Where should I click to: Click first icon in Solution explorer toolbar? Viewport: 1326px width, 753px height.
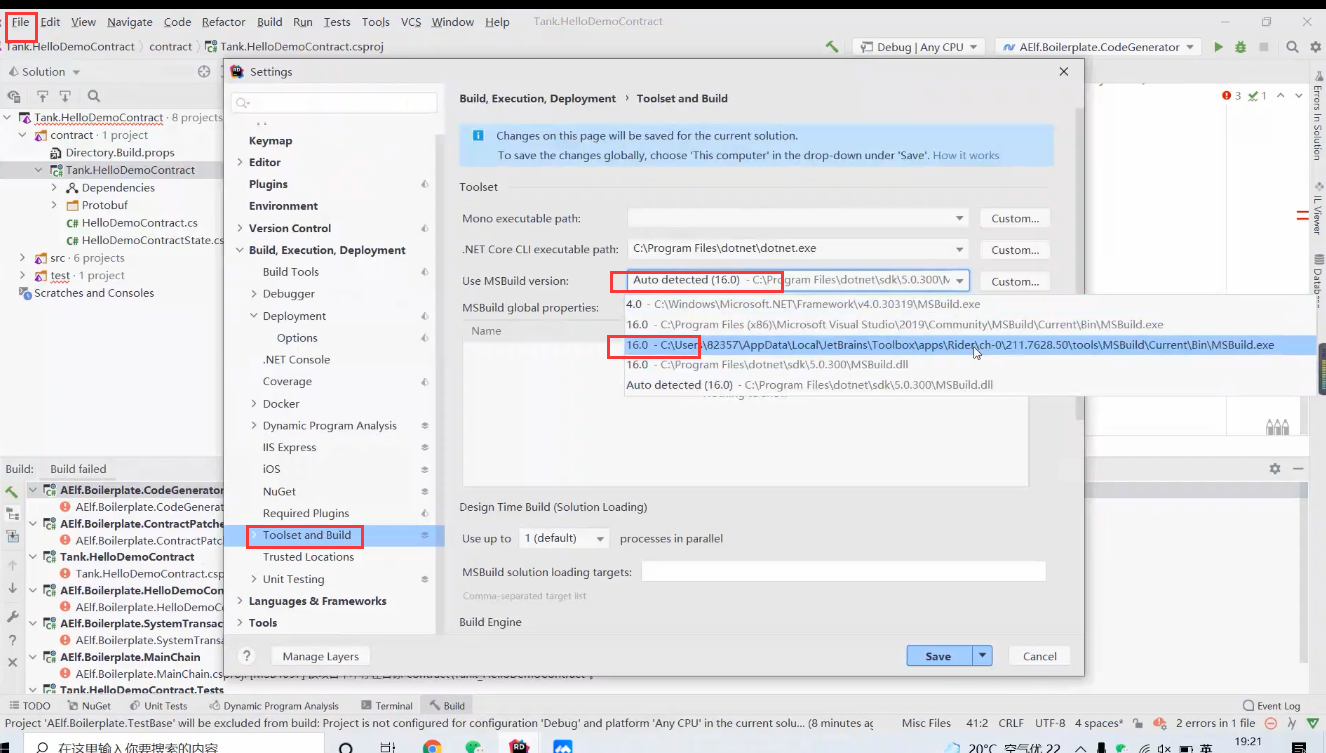[x=14, y=96]
